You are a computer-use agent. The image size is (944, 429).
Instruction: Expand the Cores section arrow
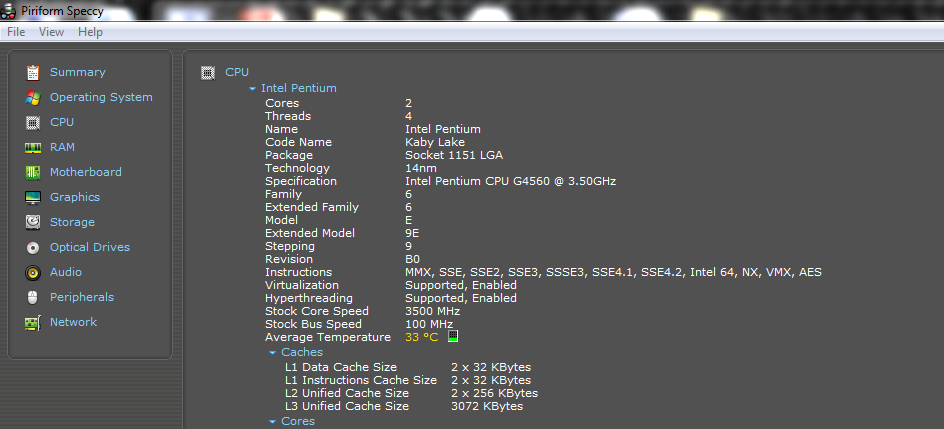273,422
